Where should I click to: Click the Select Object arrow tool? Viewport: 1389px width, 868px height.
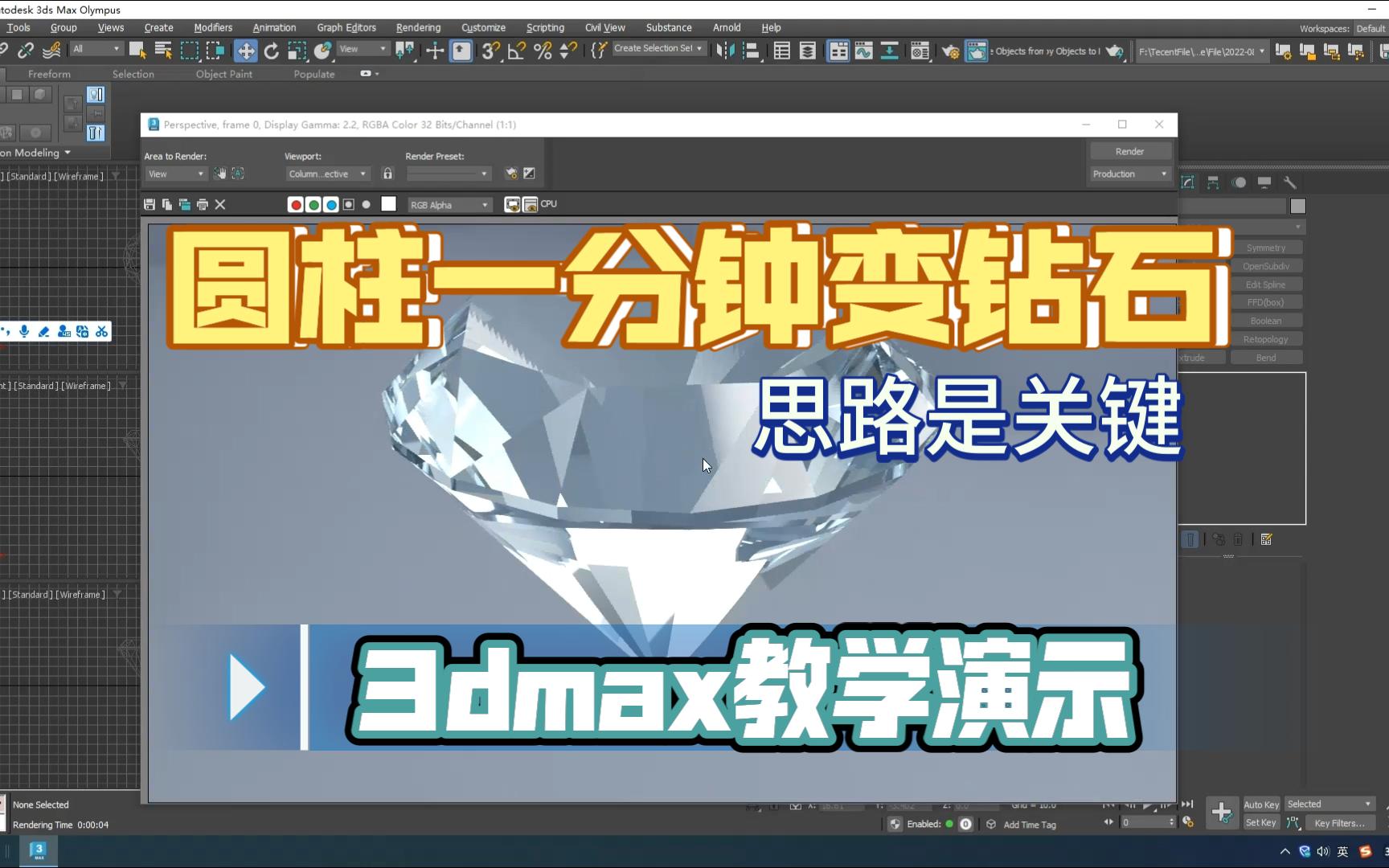(137, 51)
